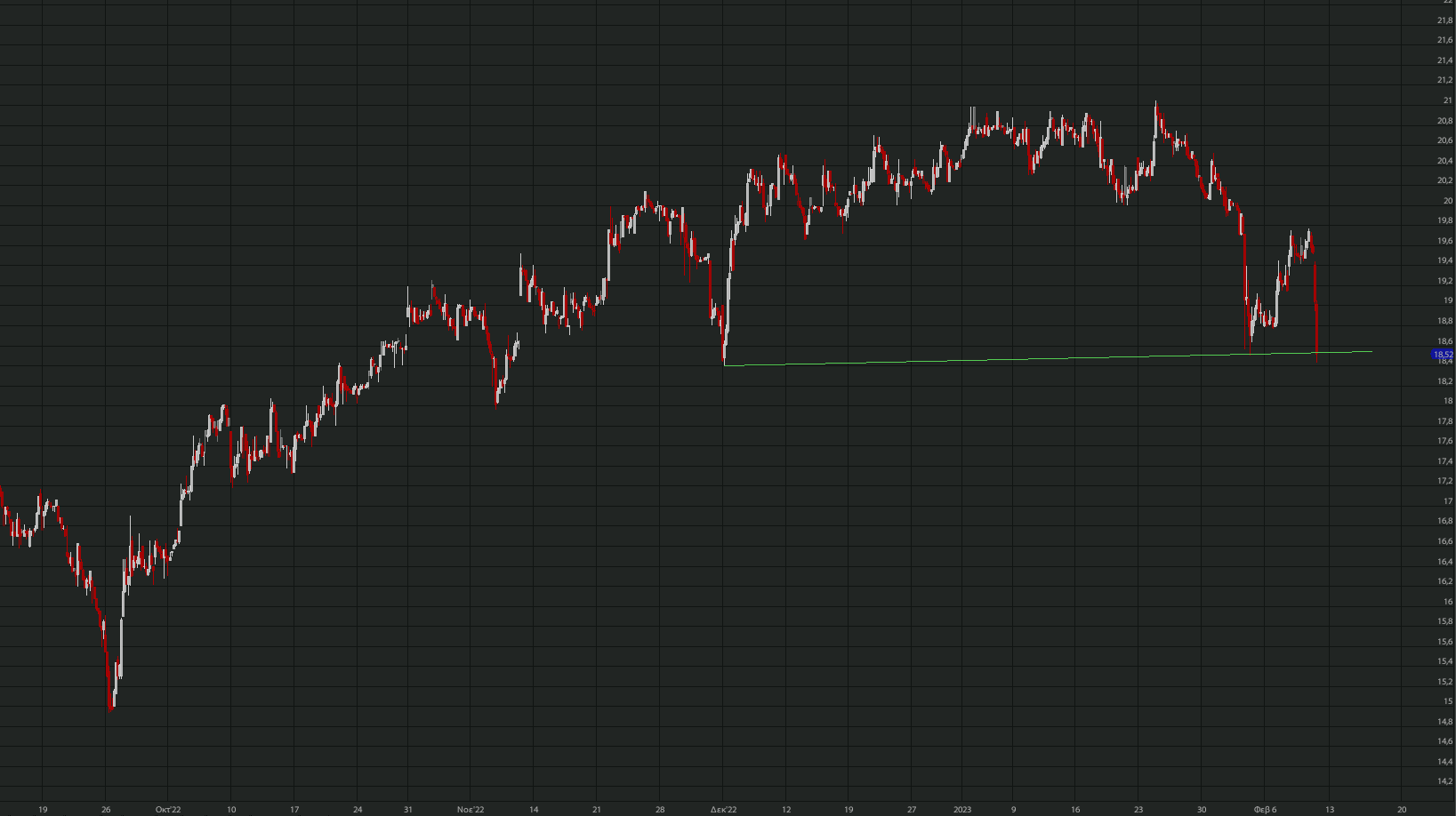
Task: Click the 26 date label on time axis
Action: coord(106,810)
